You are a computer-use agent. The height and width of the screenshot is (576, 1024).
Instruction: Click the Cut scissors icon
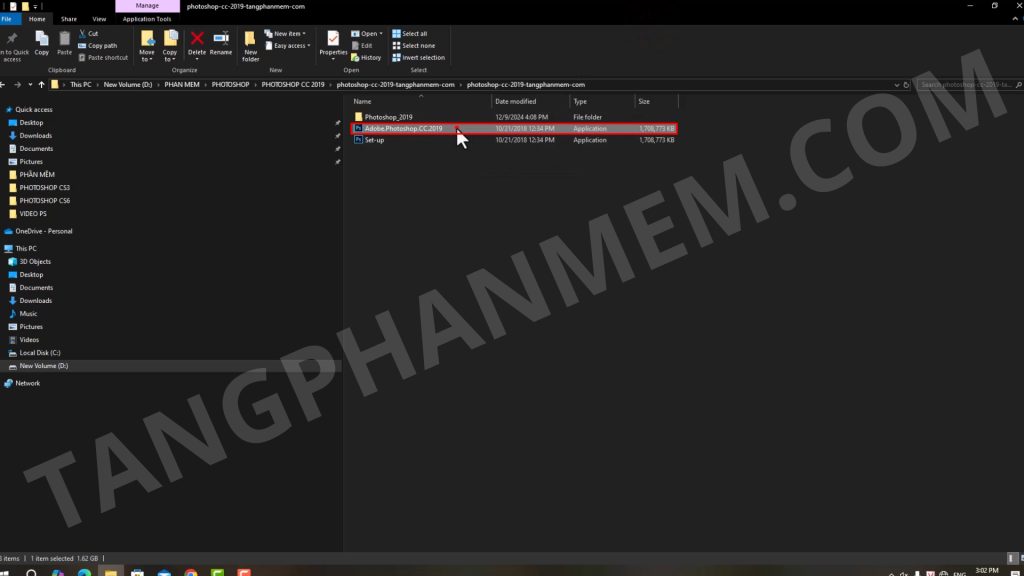[82, 33]
